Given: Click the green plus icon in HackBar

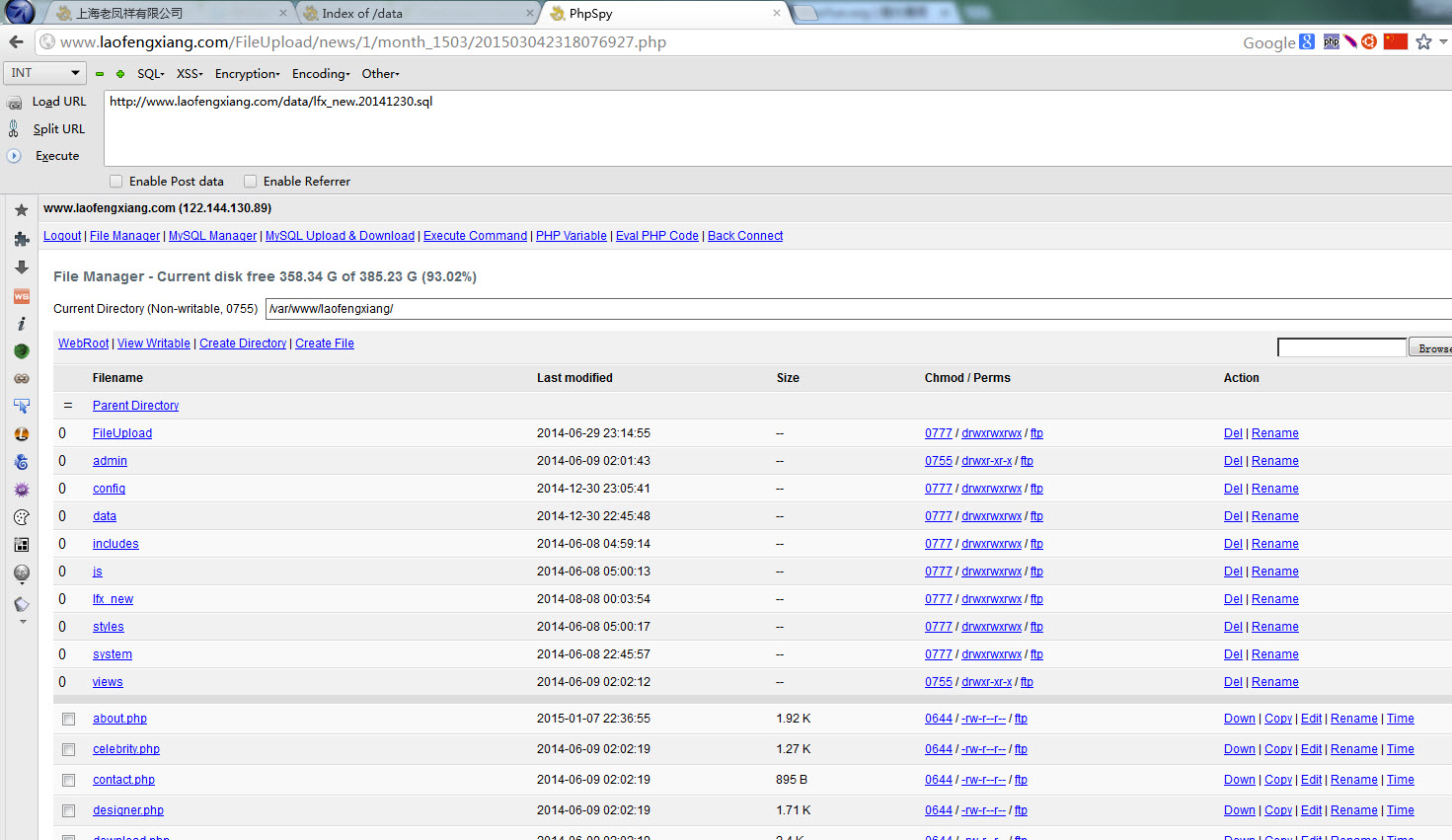Looking at the screenshot, I should pyautogui.click(x=120, y=74).
